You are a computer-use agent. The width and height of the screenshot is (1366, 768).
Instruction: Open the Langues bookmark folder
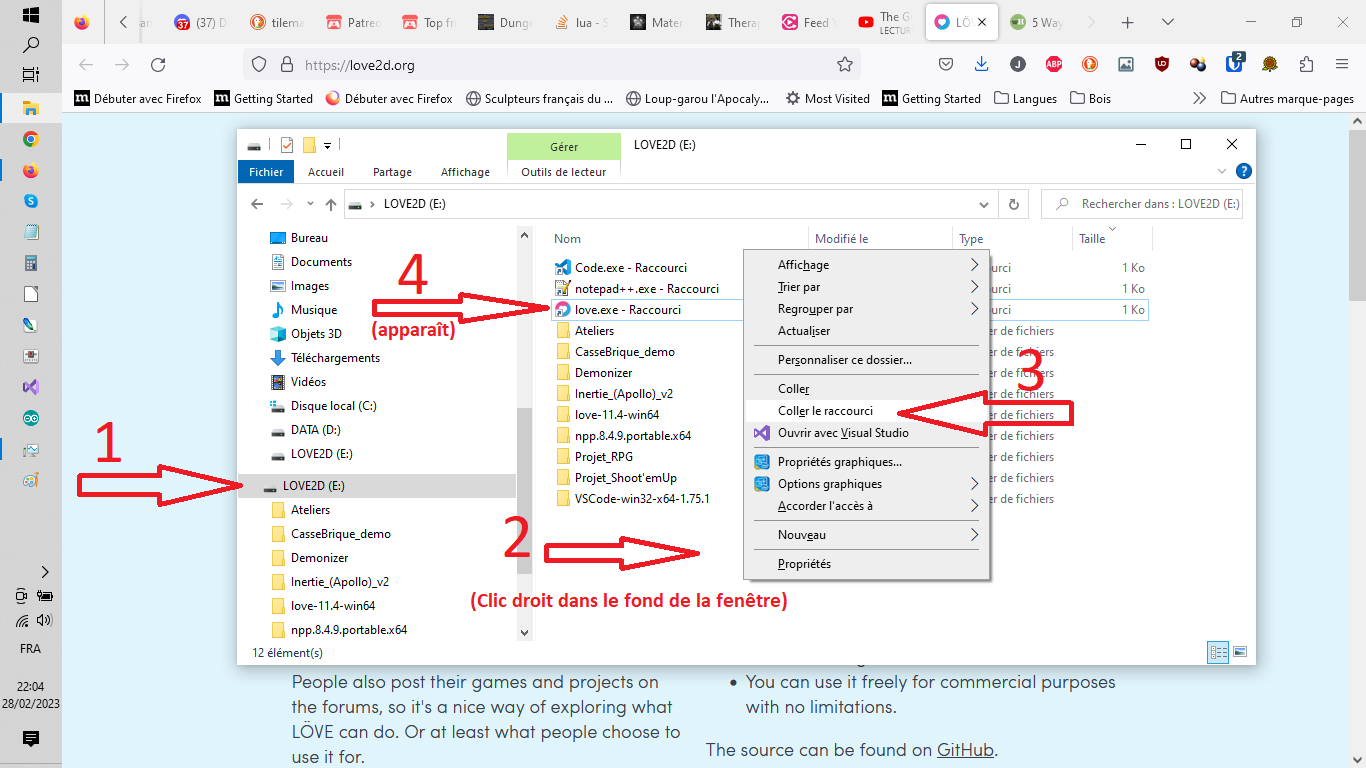[x=1025, y=98]
